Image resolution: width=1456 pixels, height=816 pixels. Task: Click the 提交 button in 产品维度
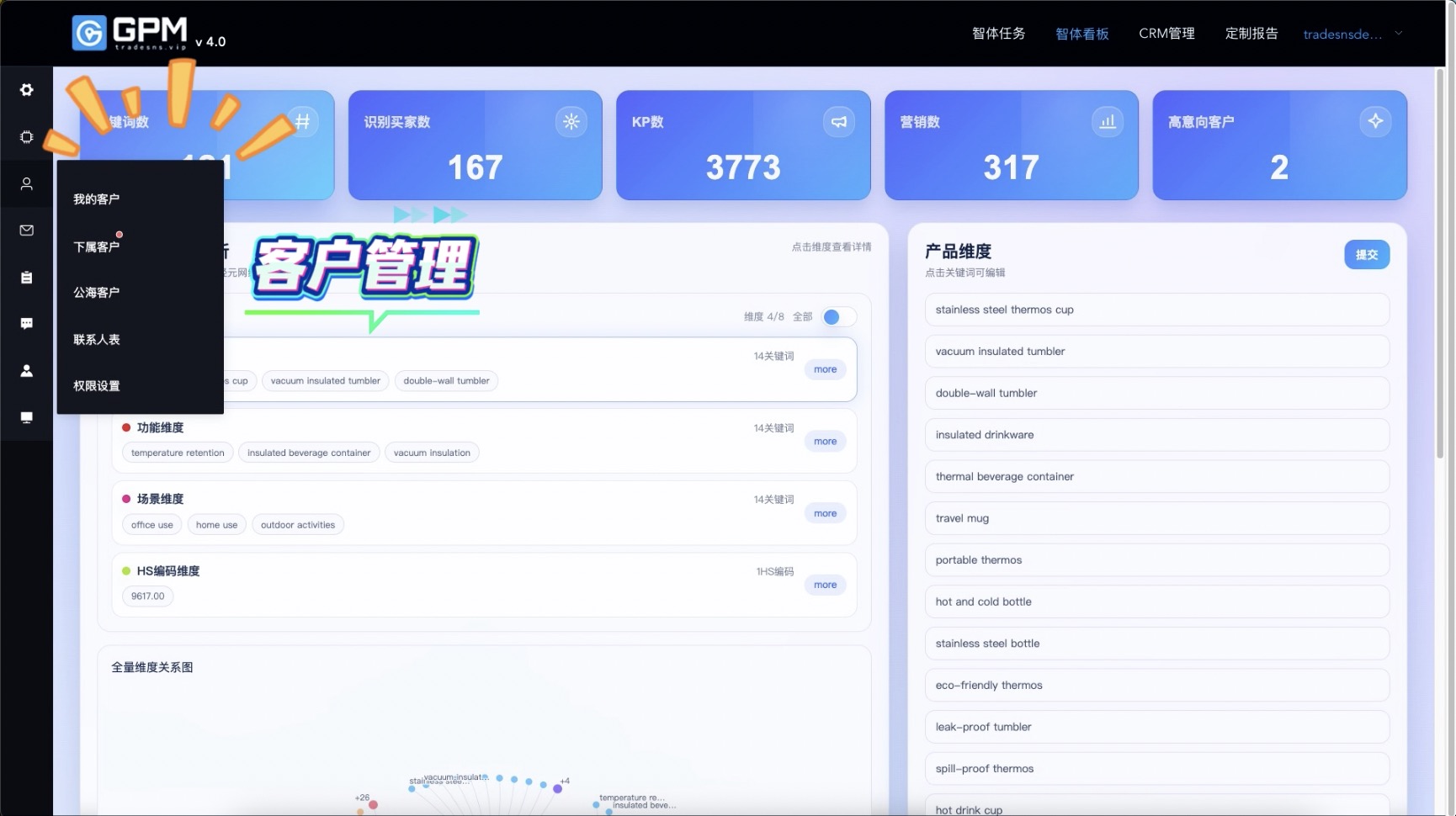(x=1366, y=255)
